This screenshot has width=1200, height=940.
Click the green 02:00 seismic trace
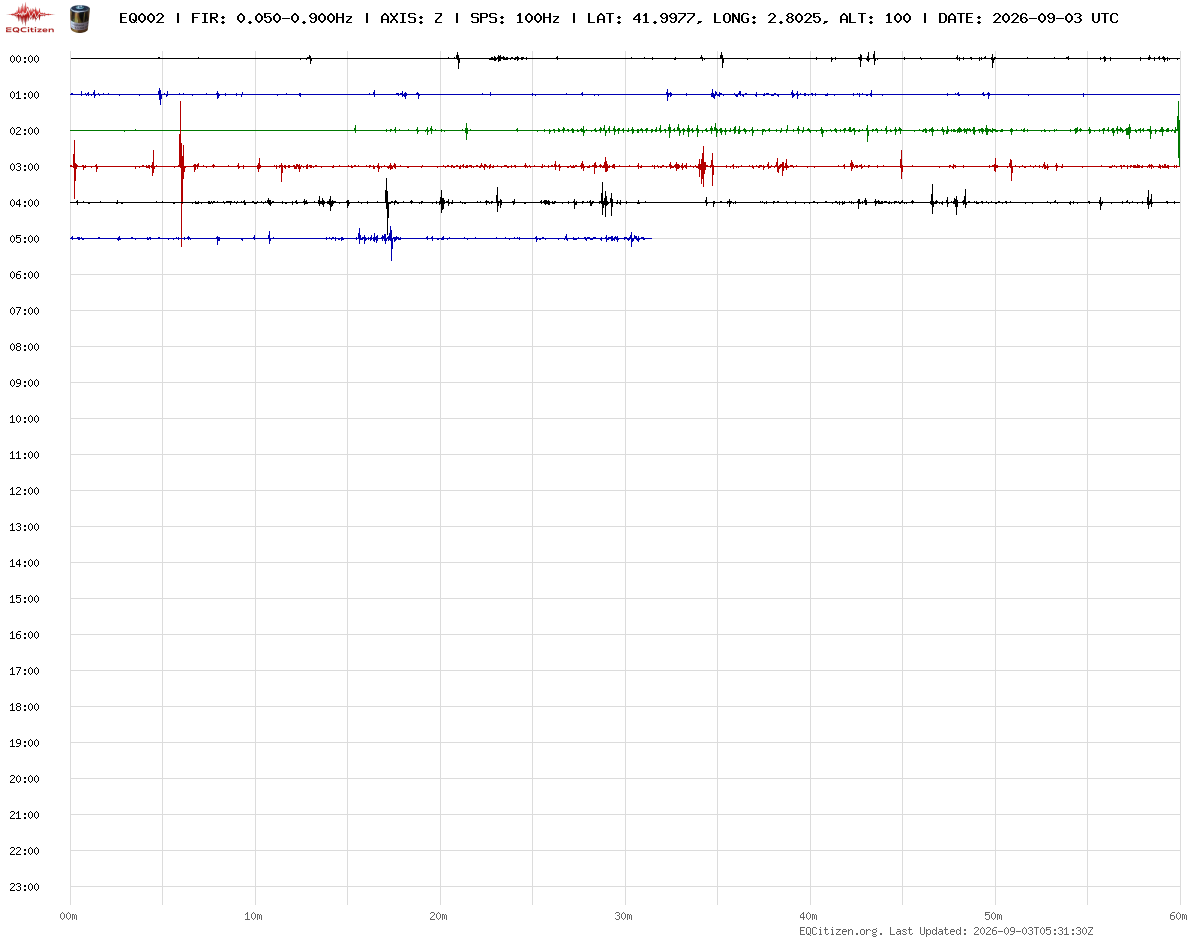(625, 130)
